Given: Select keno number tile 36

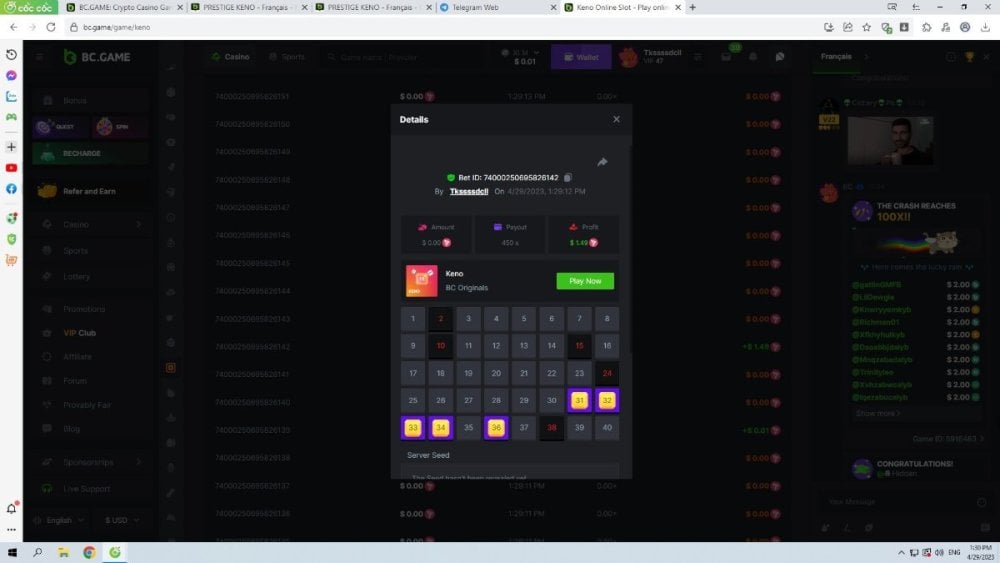Looking at the screenshot, I should pos(496,428).
